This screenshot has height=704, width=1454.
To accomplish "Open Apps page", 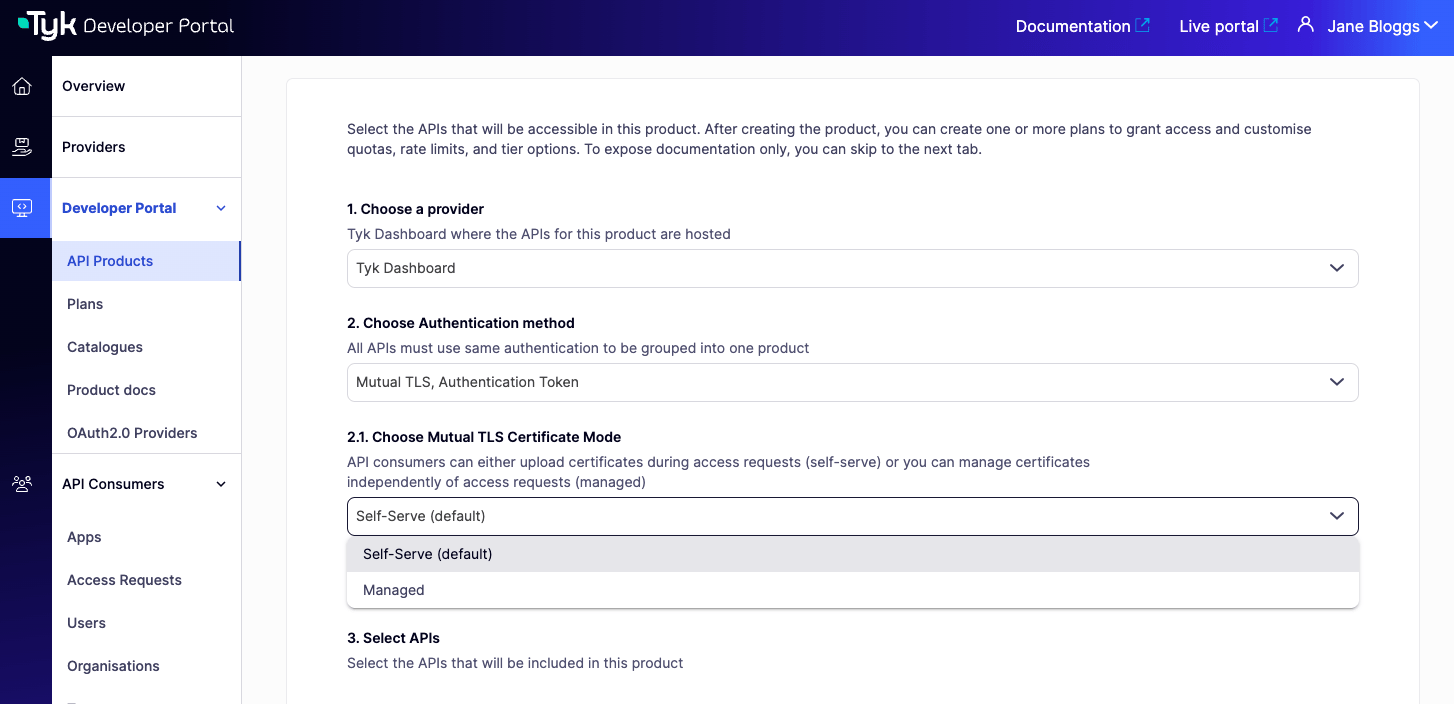I will [84, 537].
